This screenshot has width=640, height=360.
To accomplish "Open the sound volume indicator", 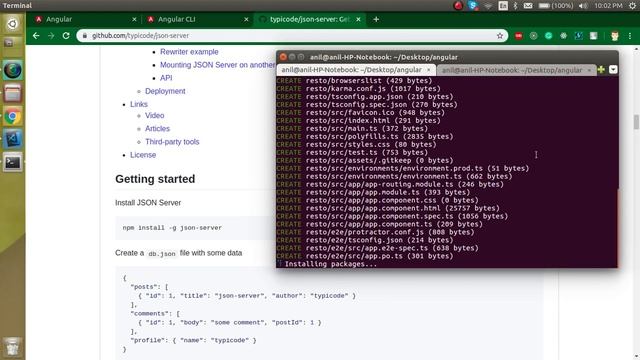I will [x=584, y=6].
